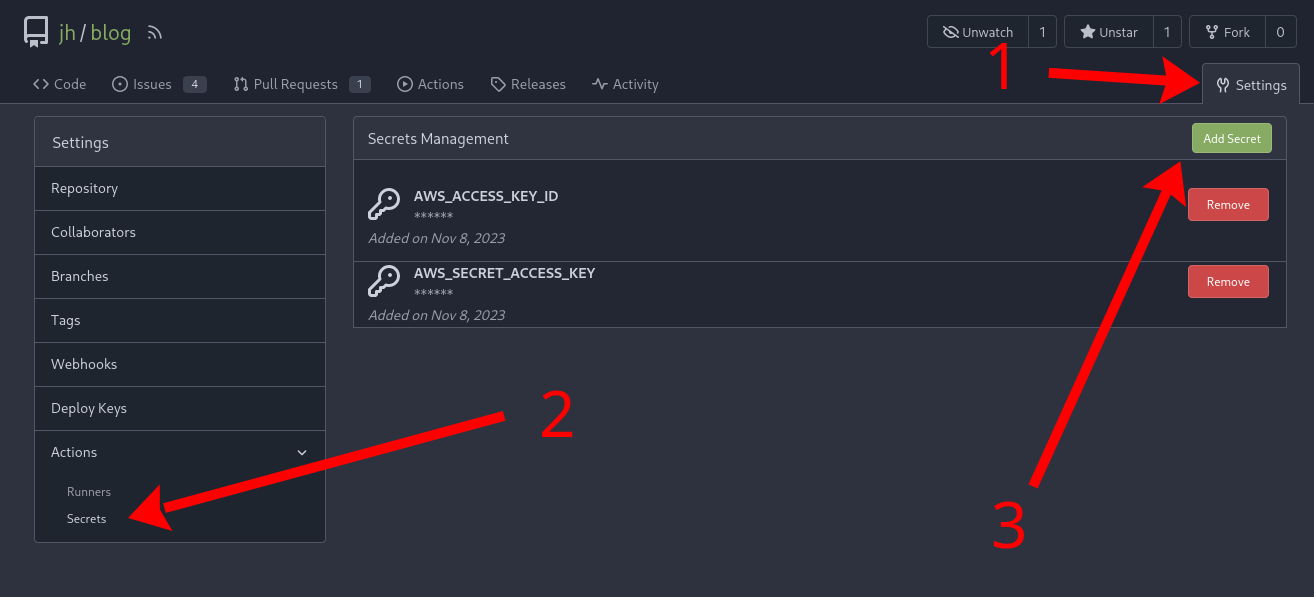This screenshot has height=597, width=1314.
Task: Open Runners under Actions settings
Action: tap(89, 492)
